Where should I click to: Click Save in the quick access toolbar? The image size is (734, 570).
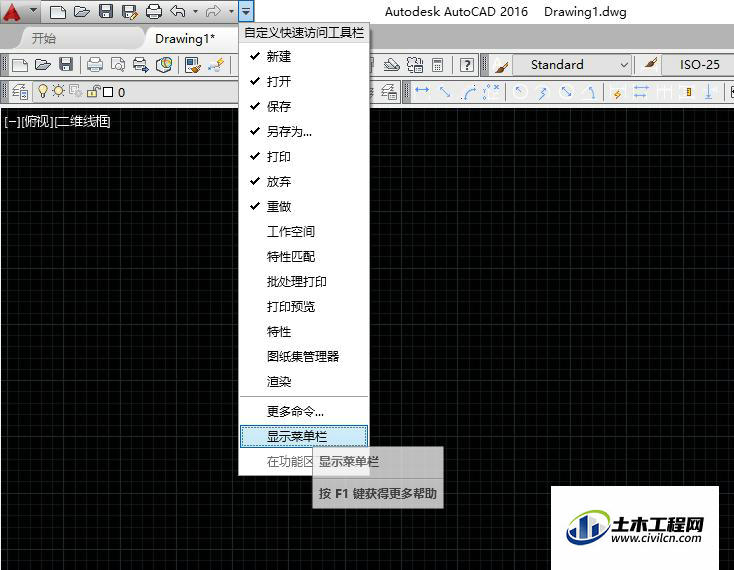coord(106,11)
